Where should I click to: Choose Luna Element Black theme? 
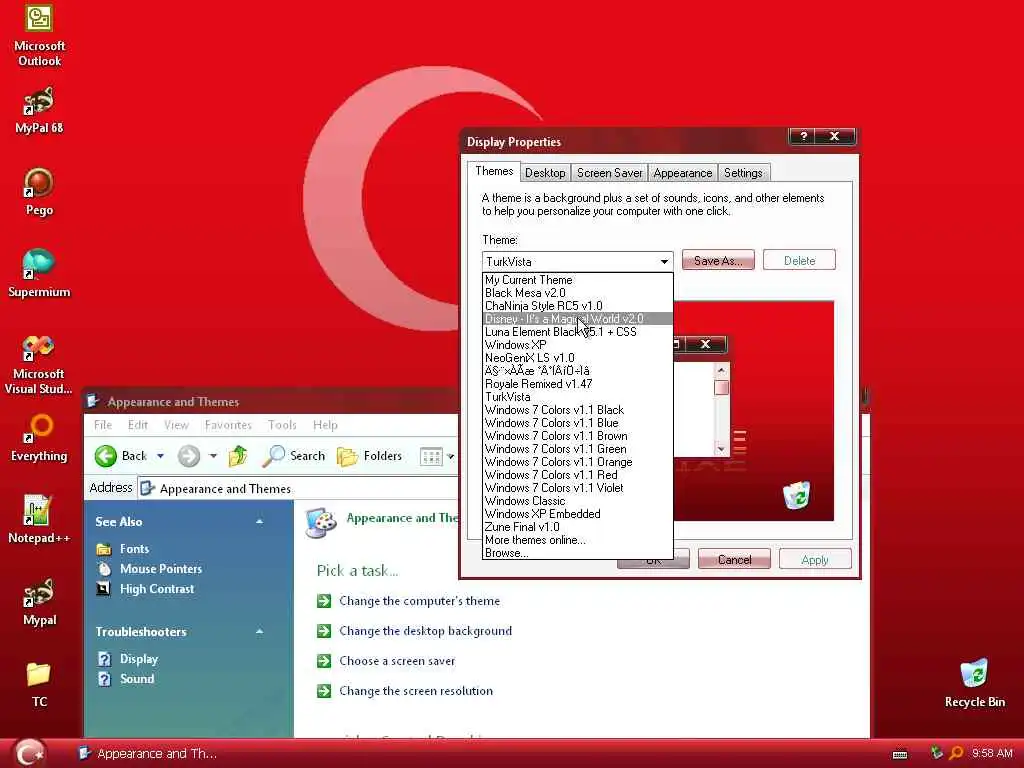[578, 332]
